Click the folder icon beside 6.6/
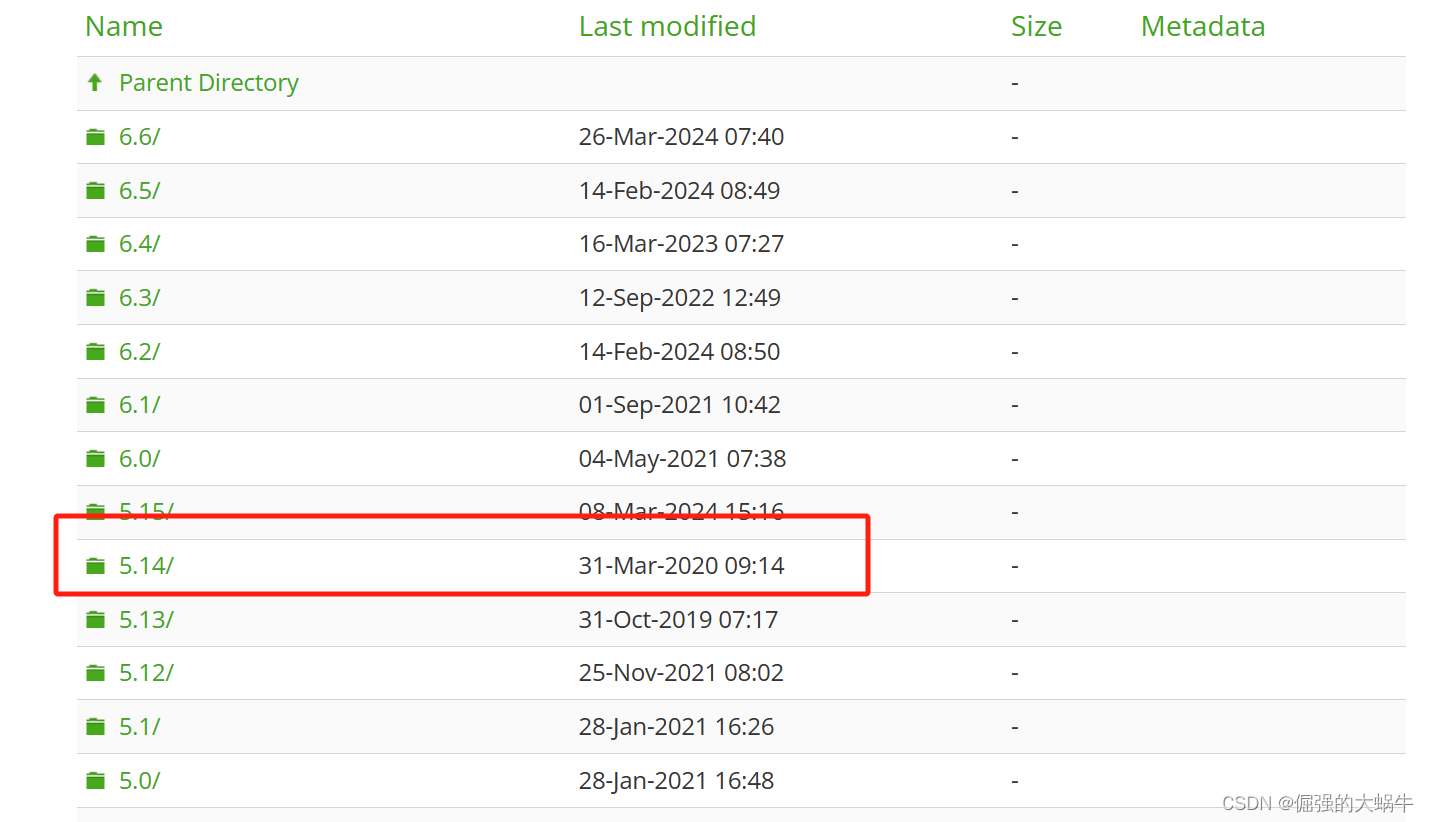This screenshot has height=822, width=1429. click(x=95, y=137)
